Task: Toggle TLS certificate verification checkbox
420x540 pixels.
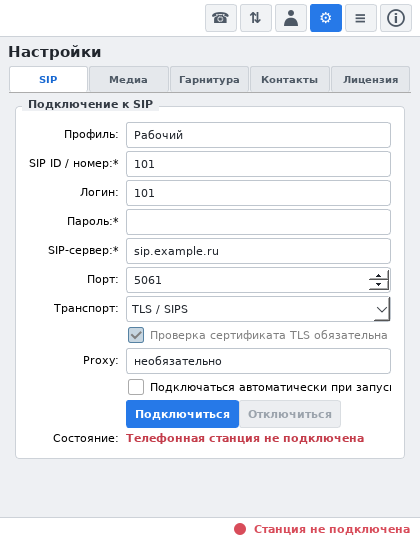Action: (x=136, y=335)
